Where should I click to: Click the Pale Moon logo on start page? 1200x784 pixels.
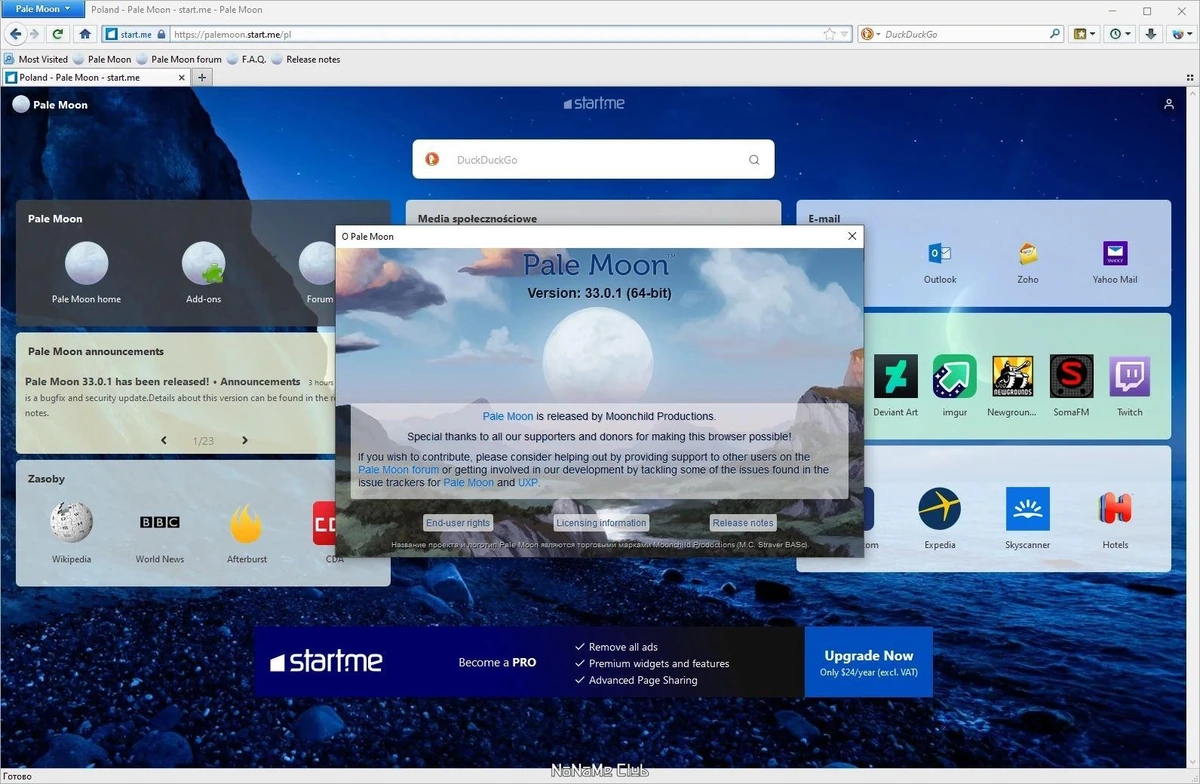coord(50,104)
